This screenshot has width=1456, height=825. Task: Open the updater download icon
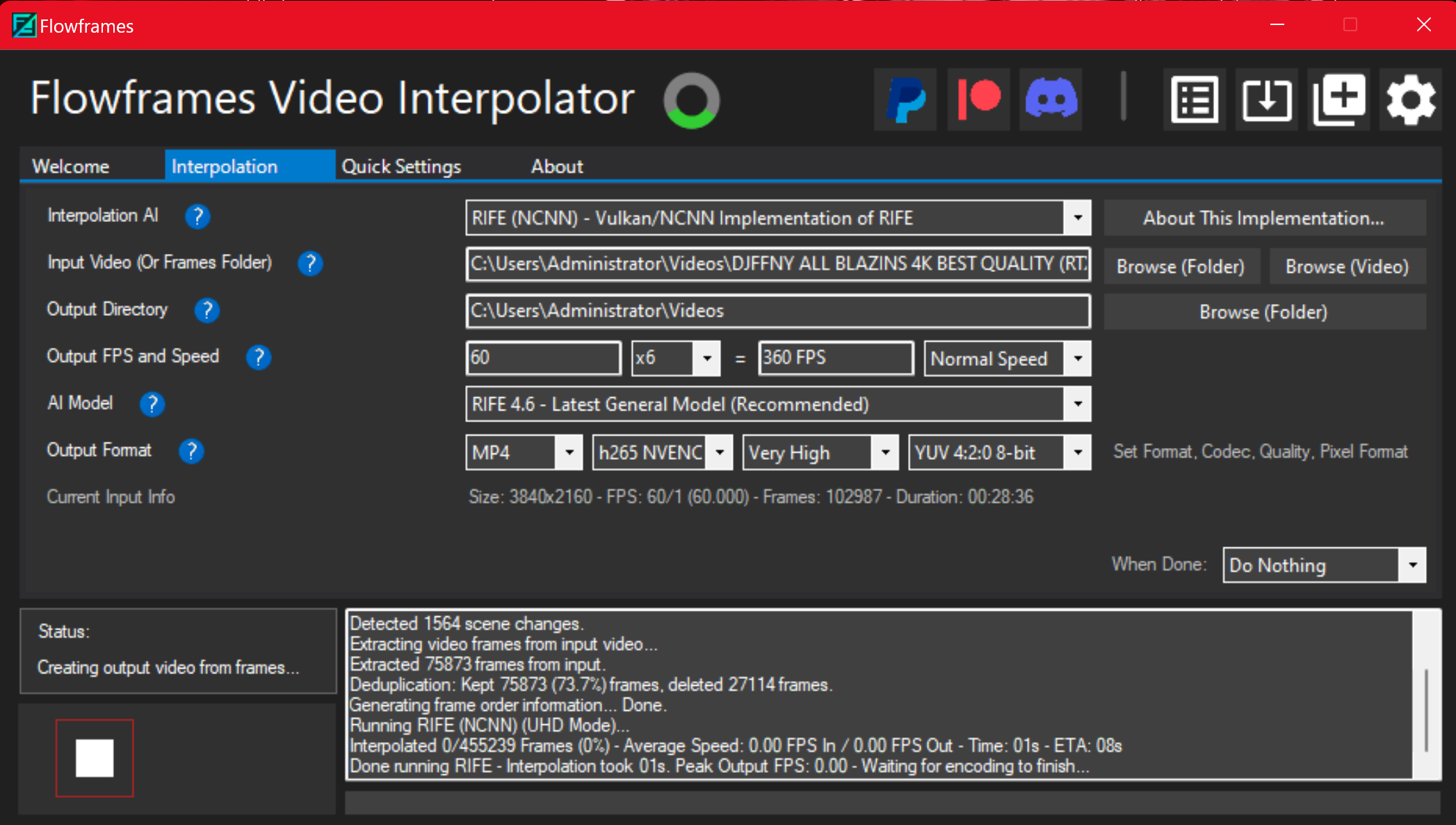[1267, 99]
